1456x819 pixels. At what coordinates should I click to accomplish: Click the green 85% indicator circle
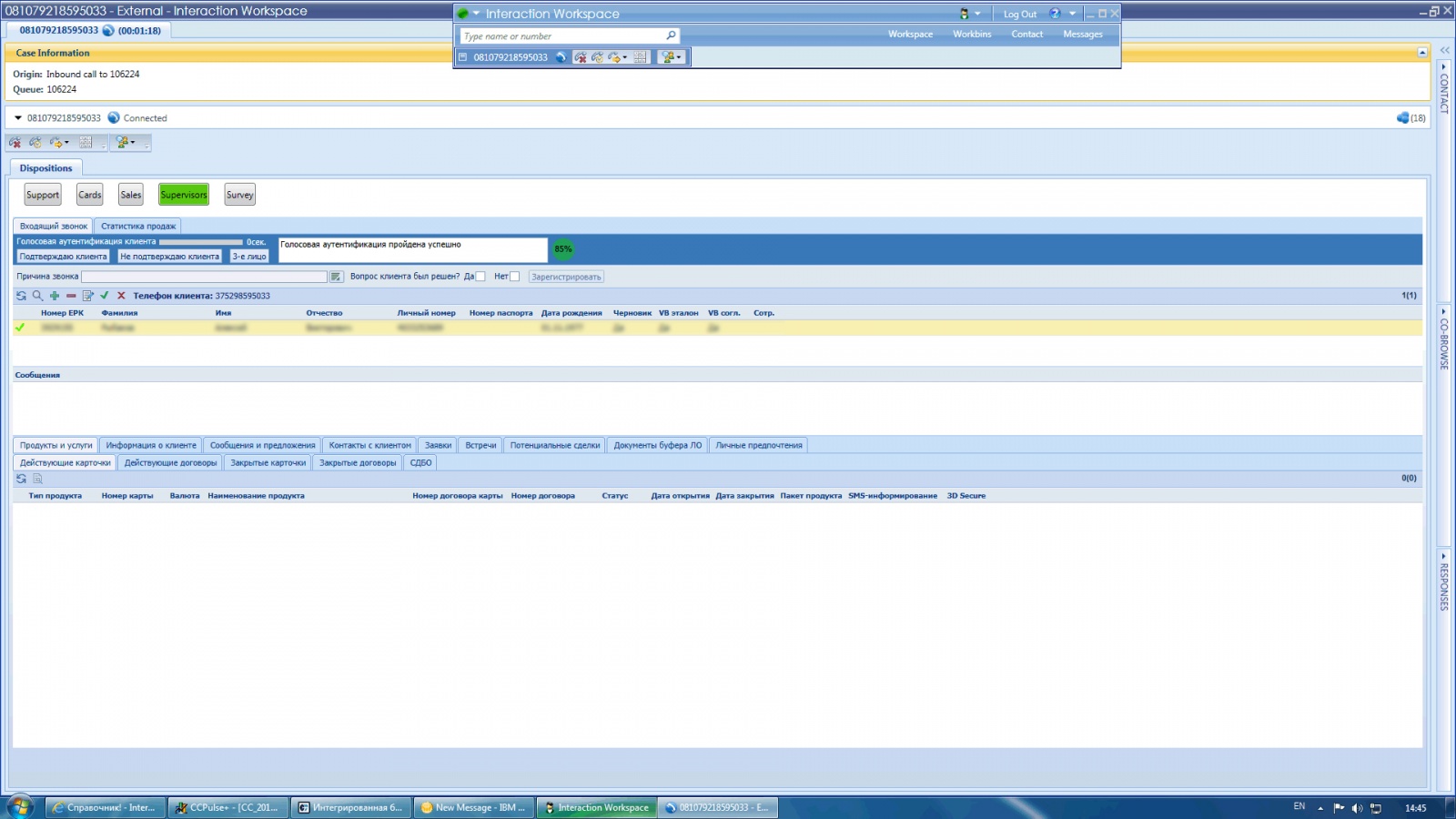(x=563, y=248)
